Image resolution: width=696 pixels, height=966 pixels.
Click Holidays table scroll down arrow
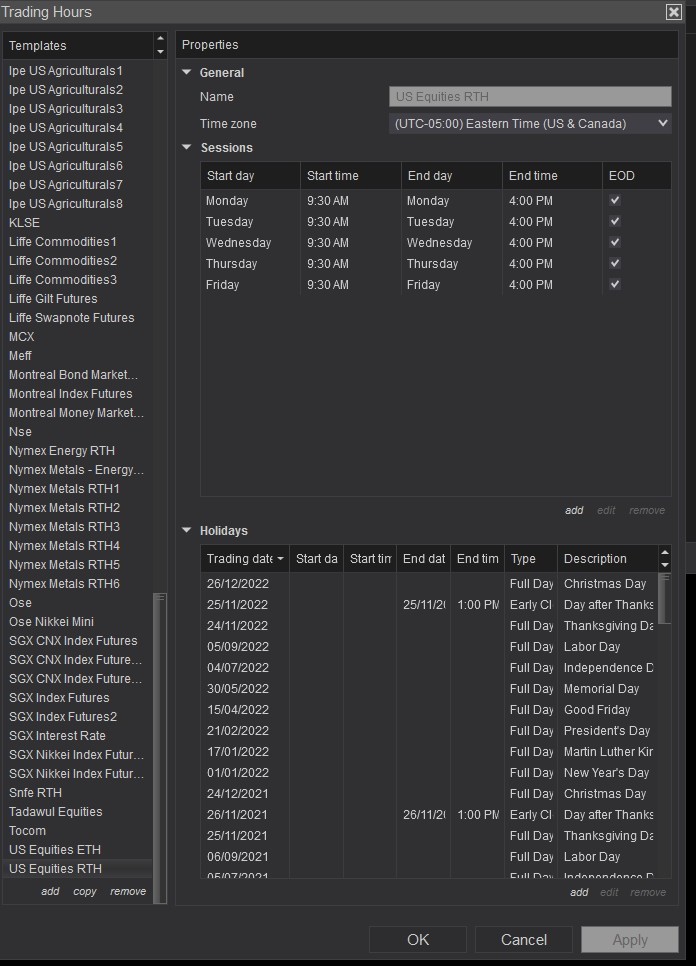pyautogui.click(x=665, y=565)
